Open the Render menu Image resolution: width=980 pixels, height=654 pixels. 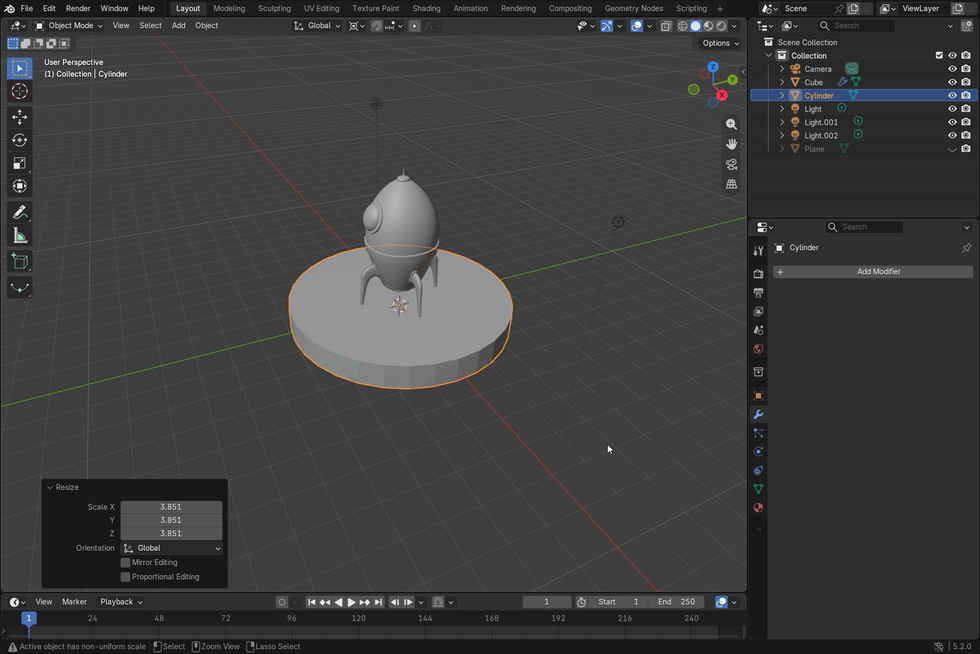pos(78,8)
